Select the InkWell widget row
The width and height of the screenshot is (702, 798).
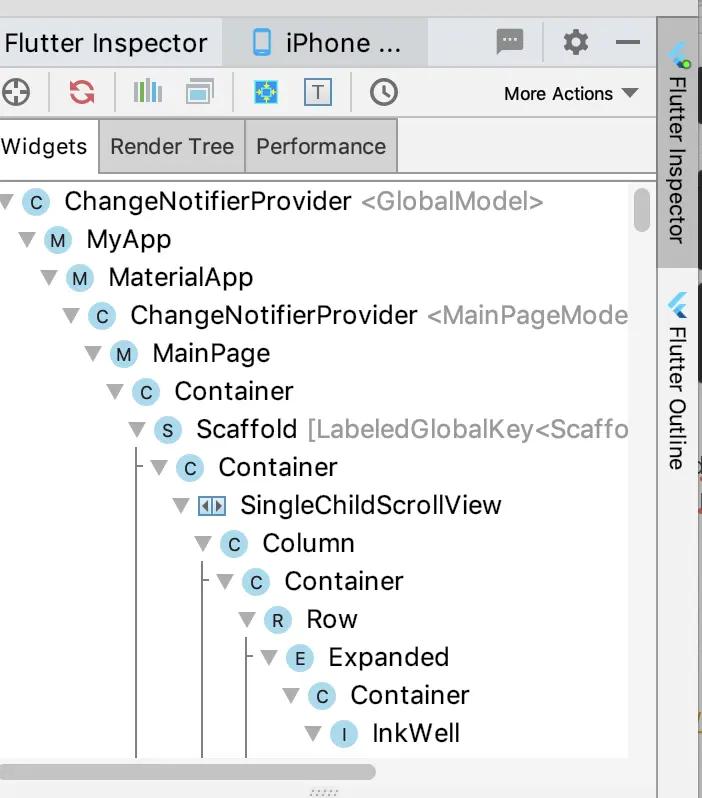[416, 733]
